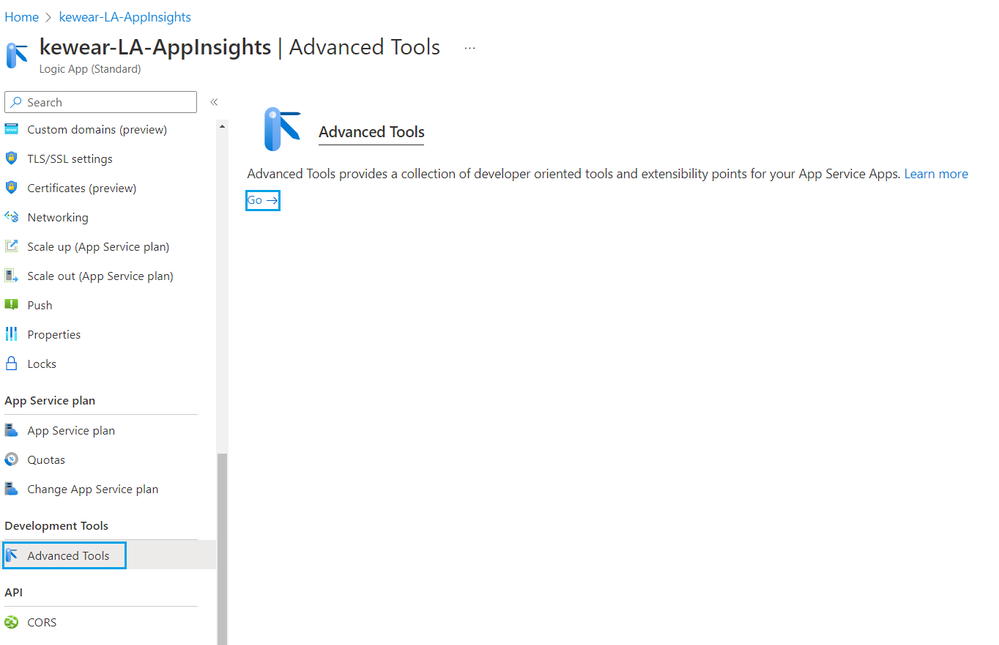999x645 pixels.
Task: Click the TLS/SSL settings shield icon
Action: (11, 158)
